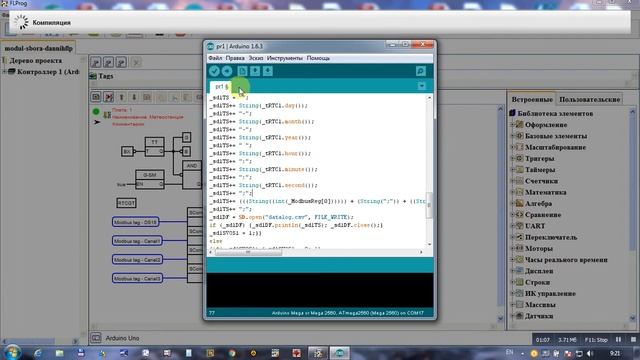Image resolution: width=640 pixels, height=360 pixels.
Task: Expand the Базовые элементы library folder
Action: tap(512, 136)
